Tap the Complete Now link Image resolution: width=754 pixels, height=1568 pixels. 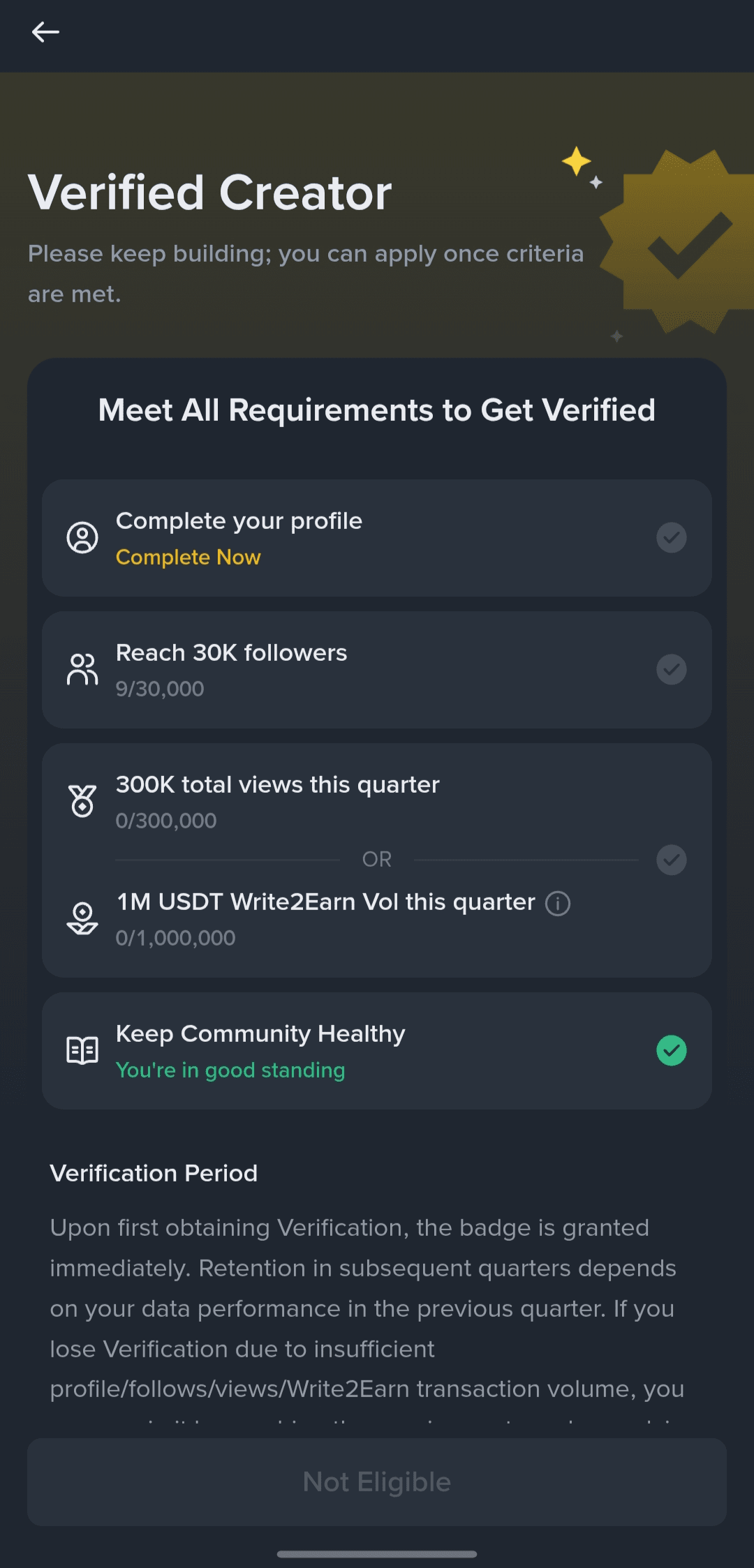pos(188,558)
